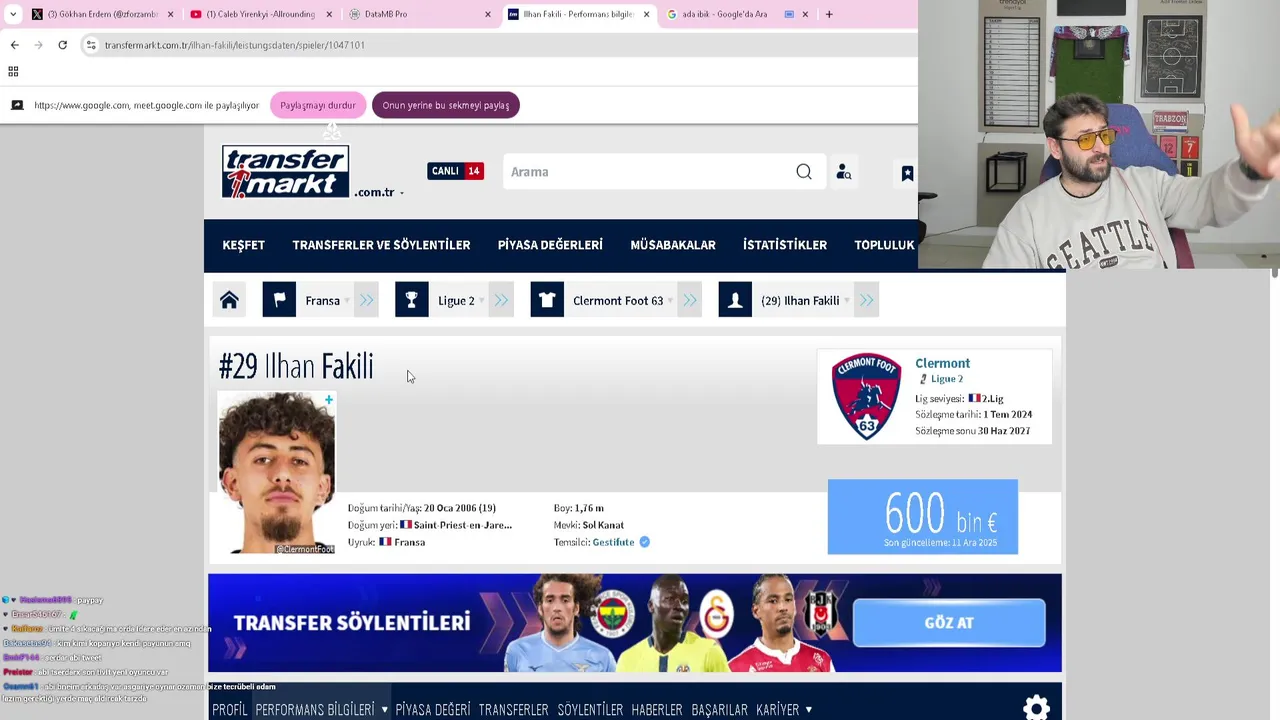Click the bookmark watchlist icon
The width and height of the screenshot is (1280, 720).
tap(907, 173)
